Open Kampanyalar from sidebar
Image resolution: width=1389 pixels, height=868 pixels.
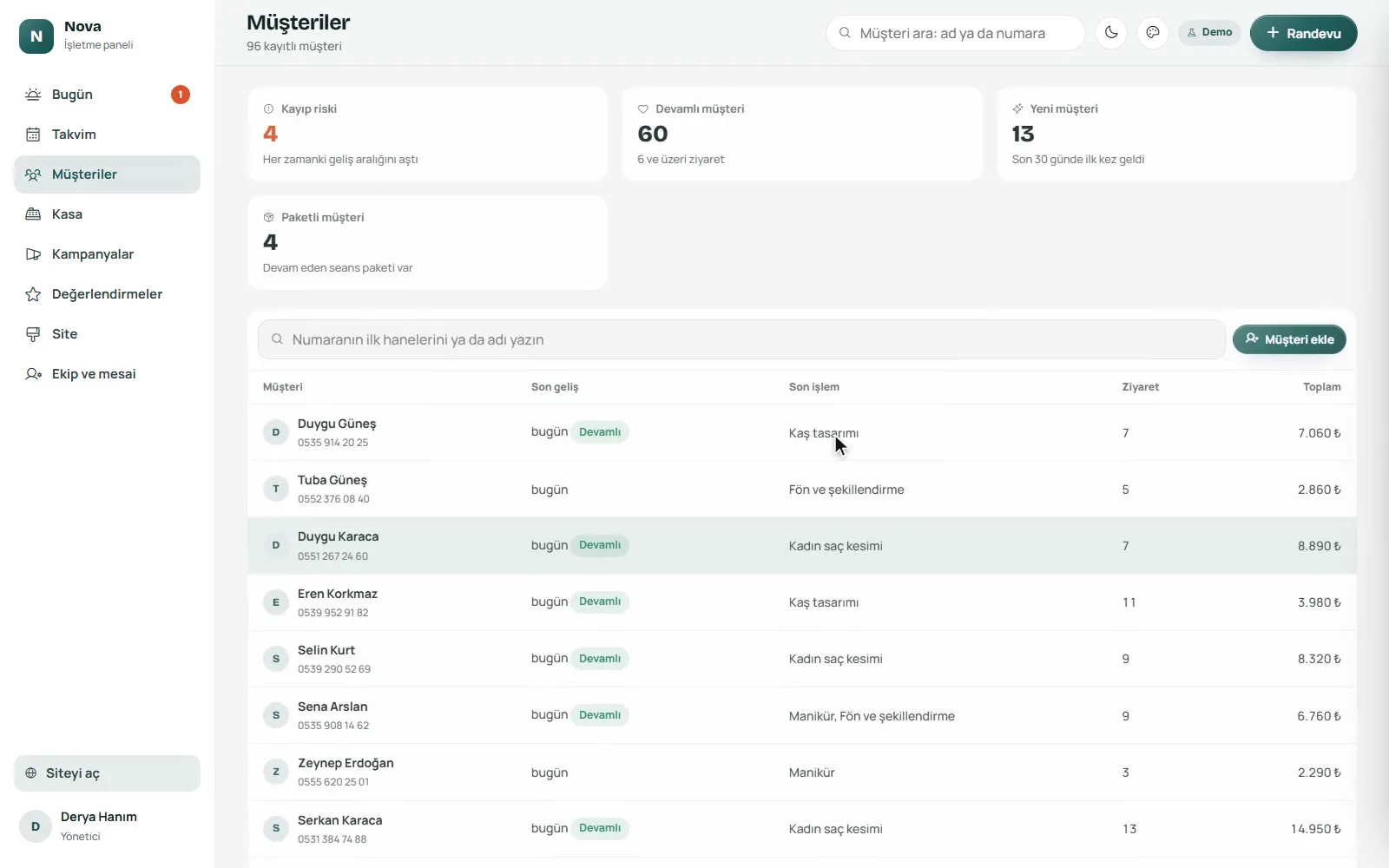(107, 254)
